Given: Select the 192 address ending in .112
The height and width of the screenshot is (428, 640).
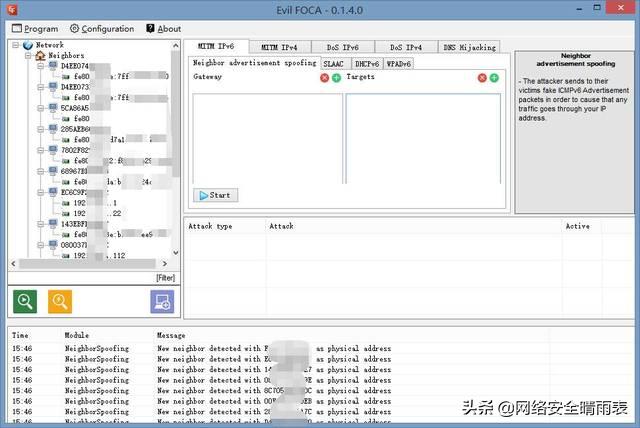Looking at the screenshot, I should pyautogui.click(x=99, y=256).
